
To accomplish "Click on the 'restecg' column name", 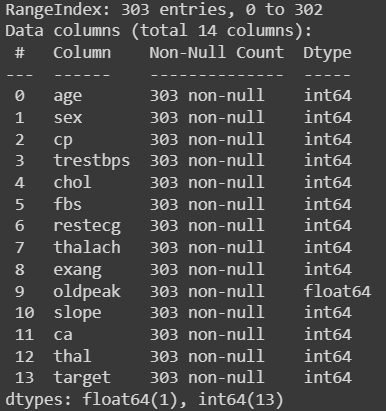I will pos(87,226).
